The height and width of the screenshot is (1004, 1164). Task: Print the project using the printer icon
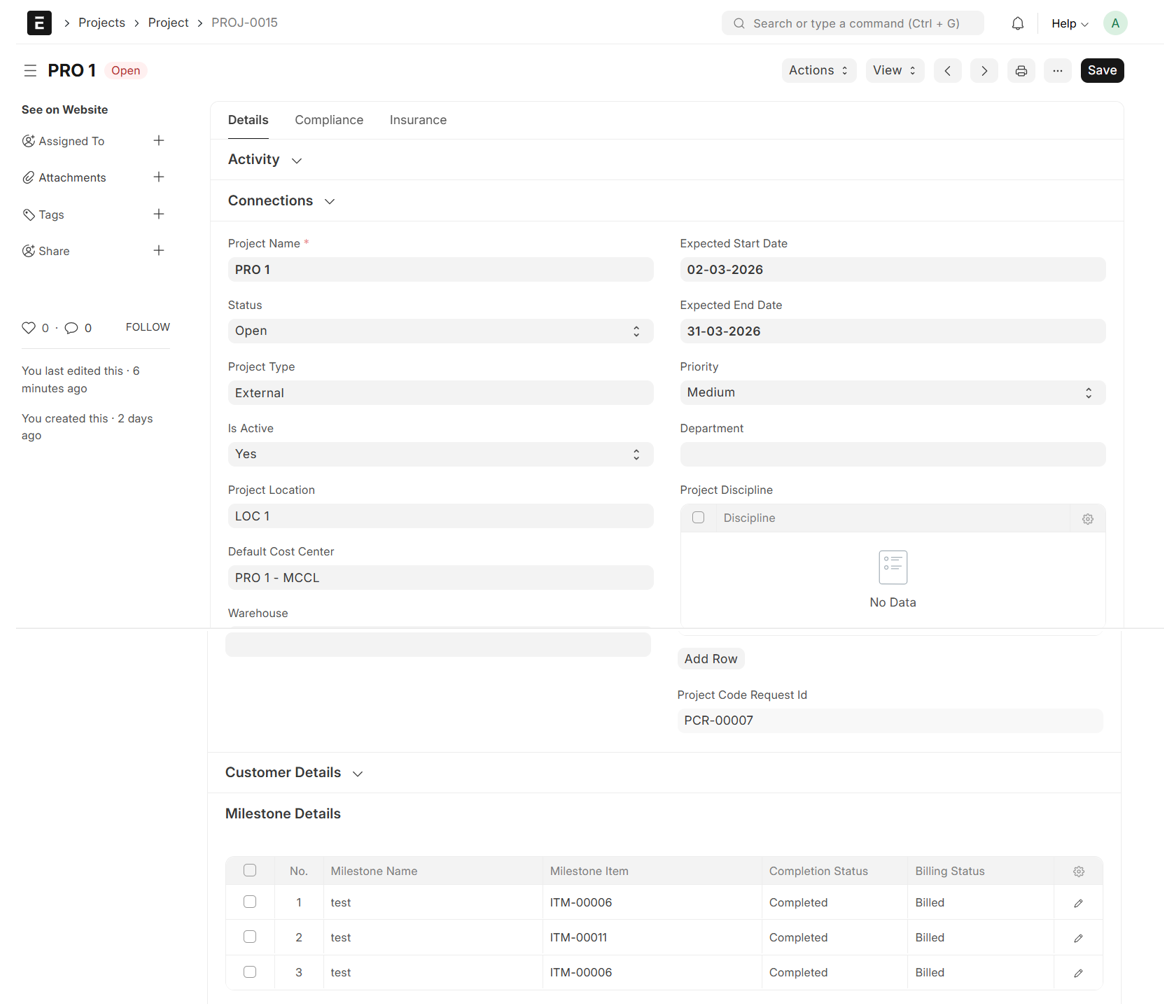(1021, 71)
